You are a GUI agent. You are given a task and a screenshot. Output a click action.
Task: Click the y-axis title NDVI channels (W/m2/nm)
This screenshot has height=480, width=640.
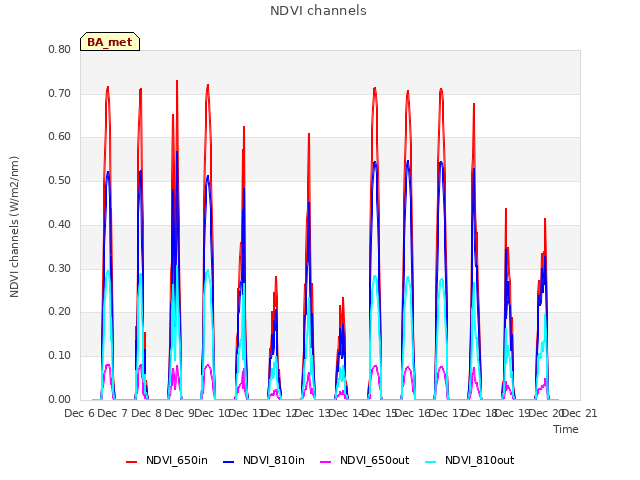click(x=14, y=227)
